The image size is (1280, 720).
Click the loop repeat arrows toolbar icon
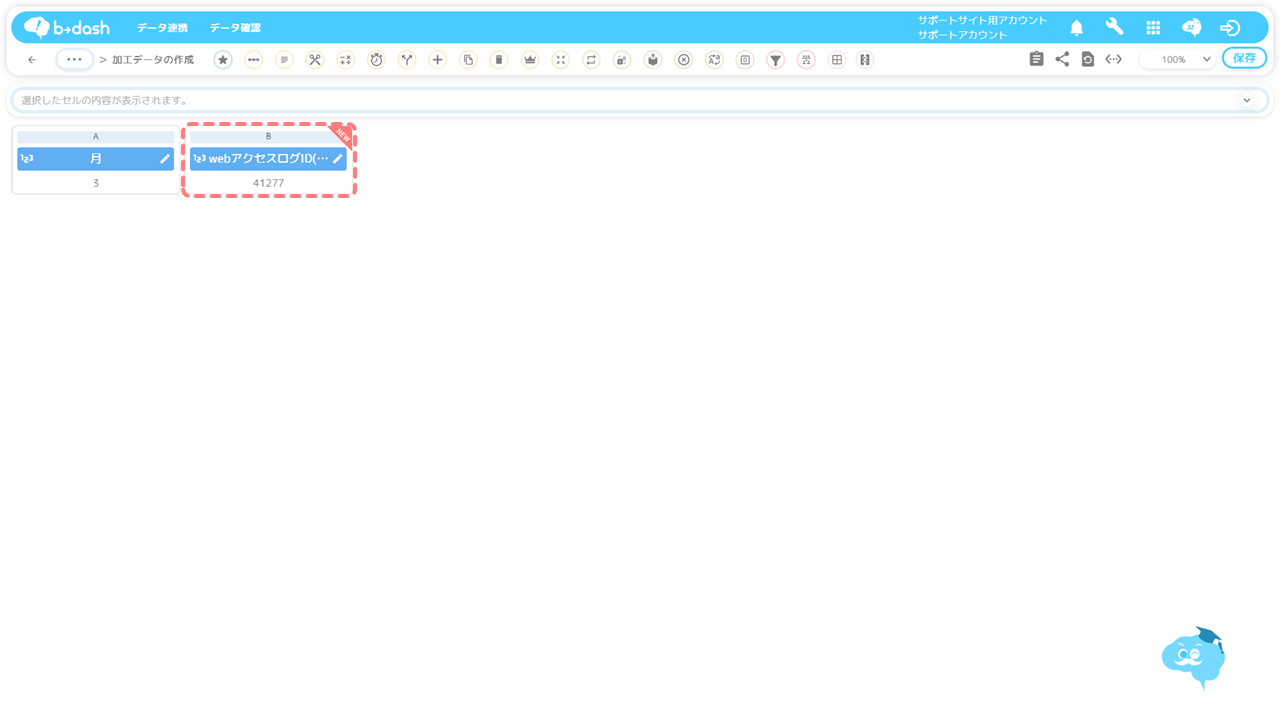(591, 60)
